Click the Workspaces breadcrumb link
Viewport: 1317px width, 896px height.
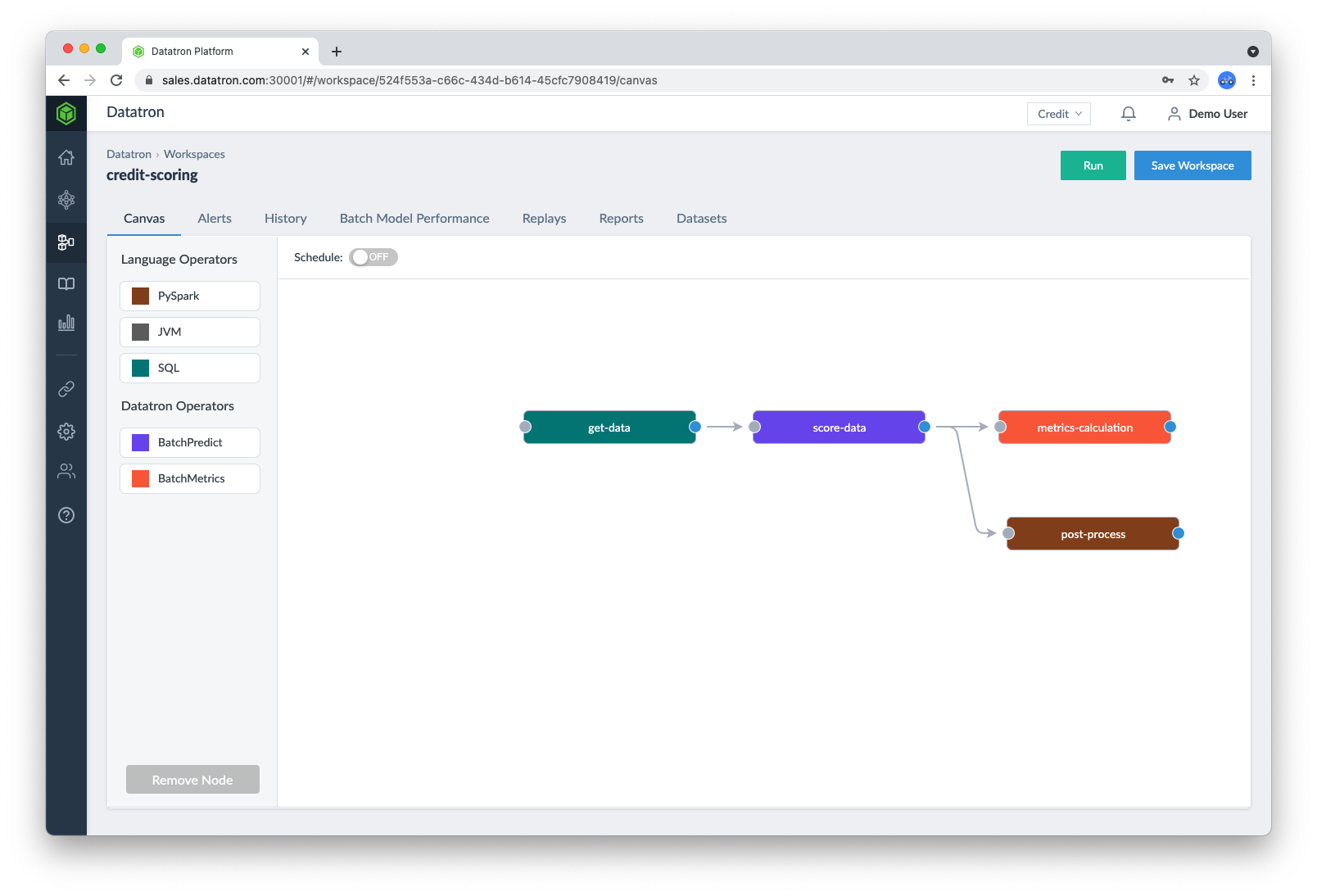[194, 154]
